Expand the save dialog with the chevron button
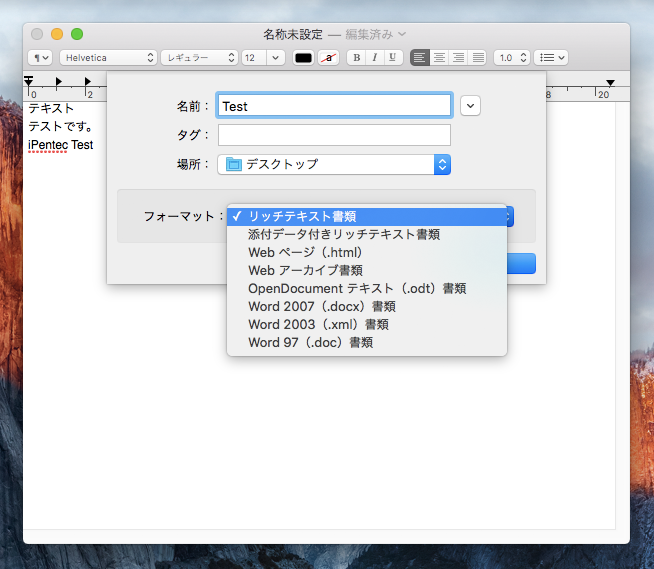Viewport: 654px width, 569px height. click(470, 106)
